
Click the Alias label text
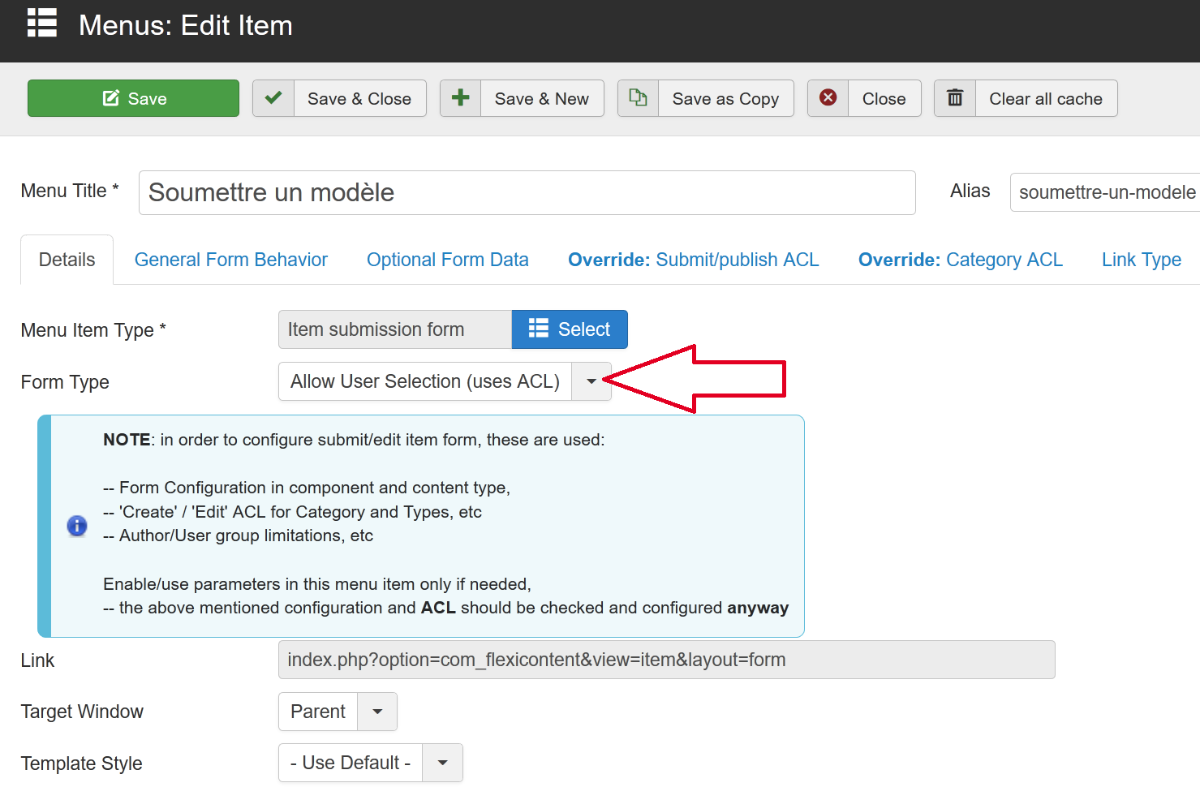tap(970, 191)
